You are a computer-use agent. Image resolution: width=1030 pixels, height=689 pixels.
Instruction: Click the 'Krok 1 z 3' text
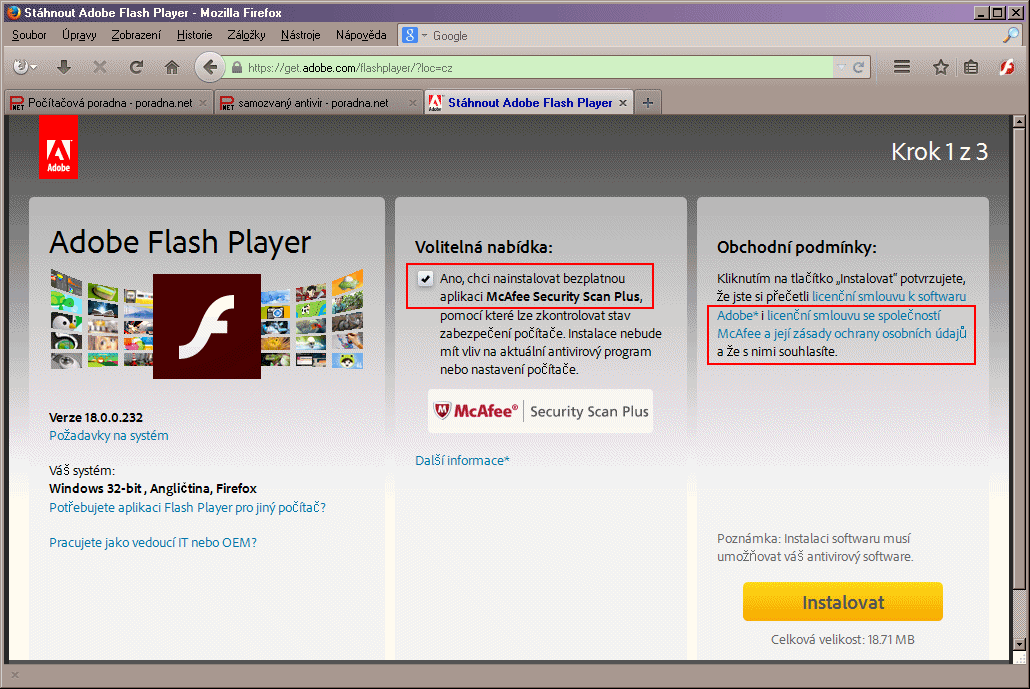(x=939, y=152)
